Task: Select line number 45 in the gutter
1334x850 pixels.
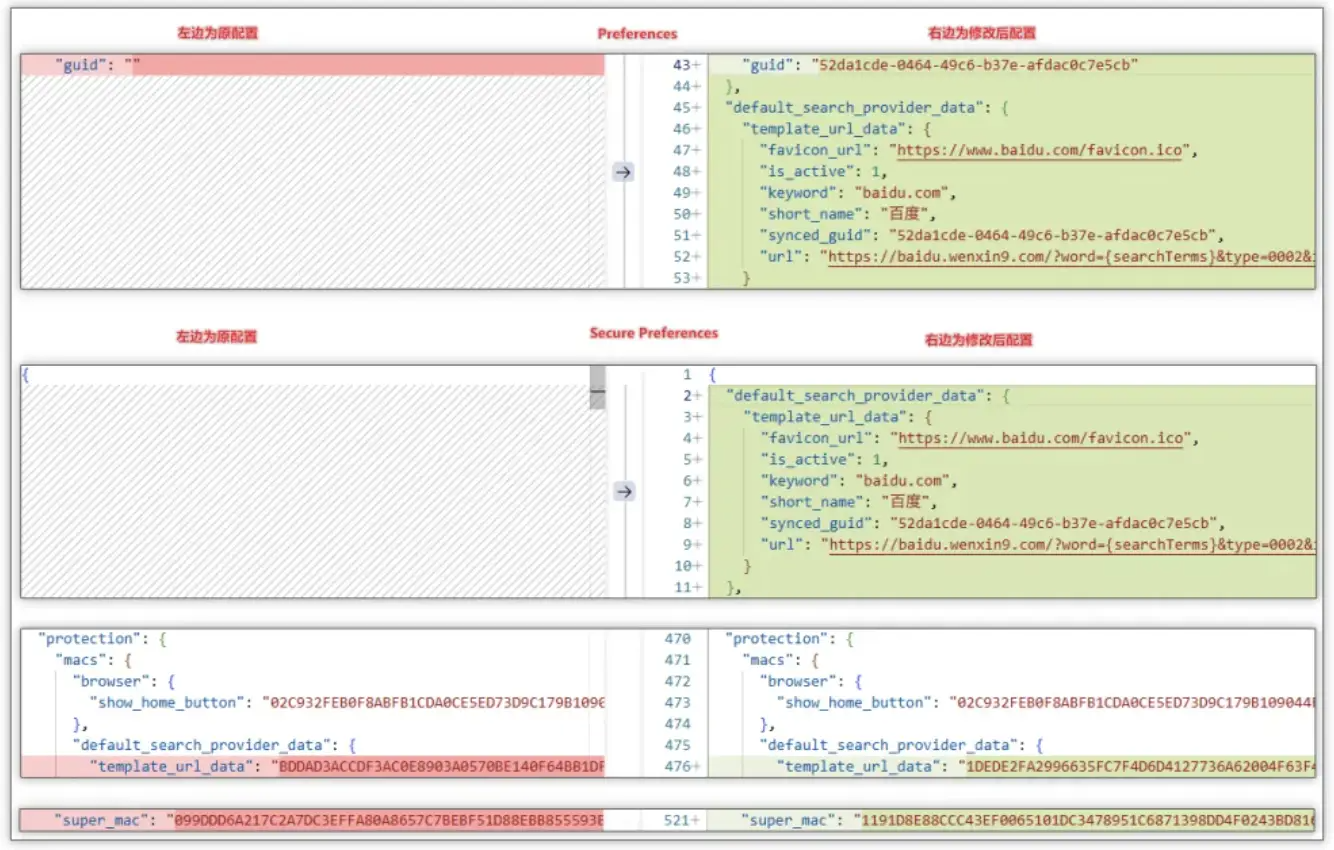Action: click(680, 108)
